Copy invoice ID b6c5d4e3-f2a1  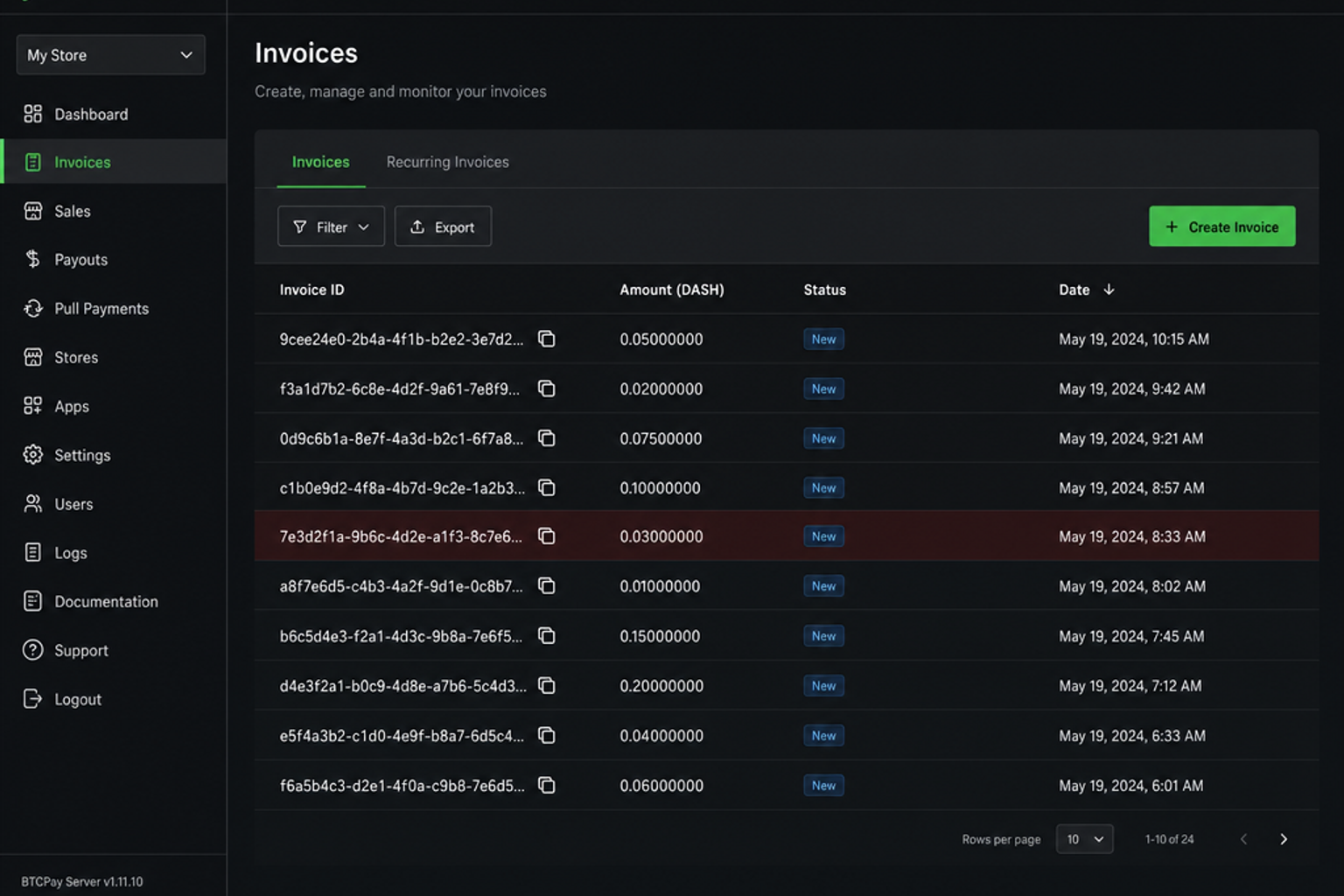547,636
